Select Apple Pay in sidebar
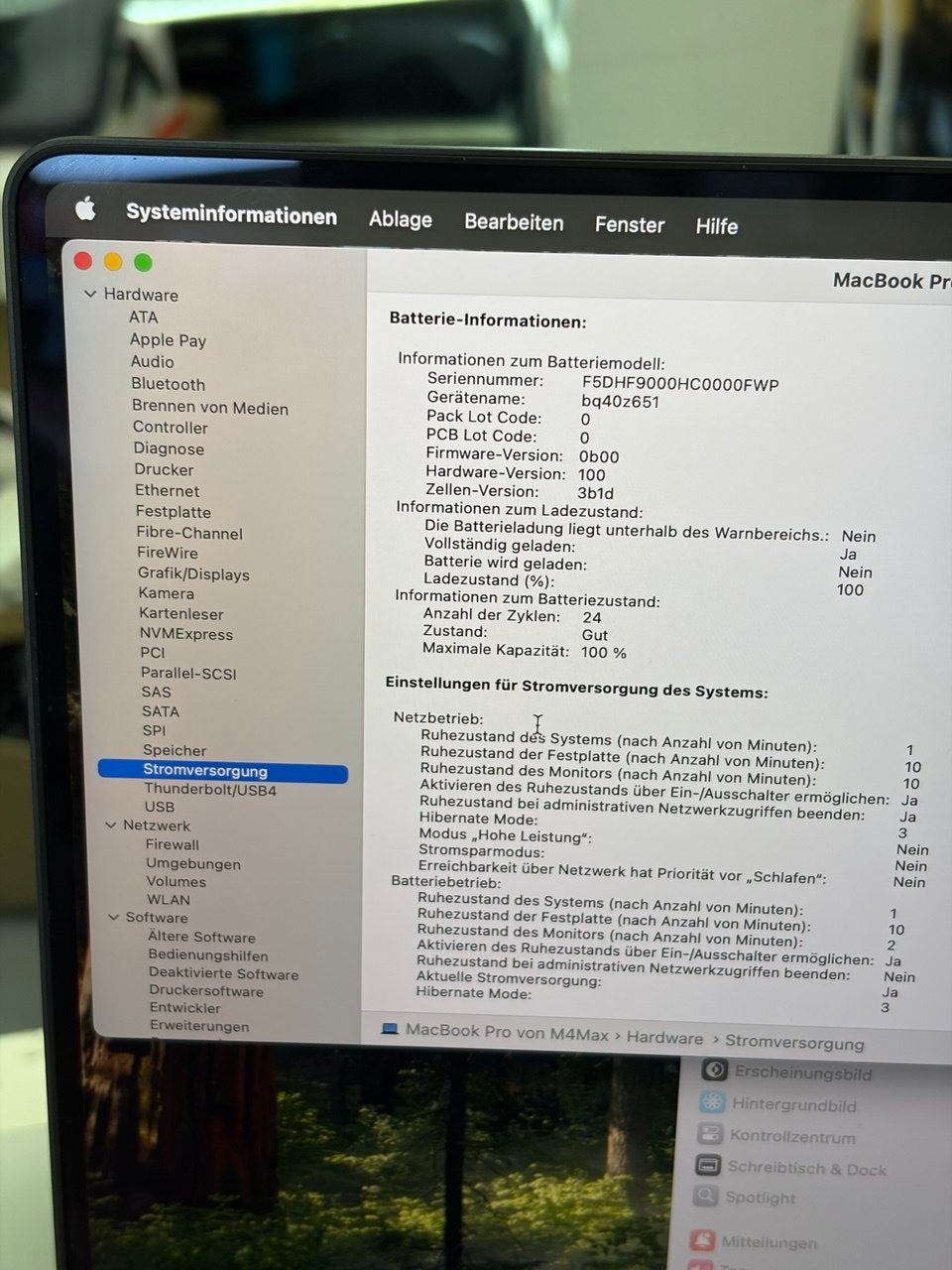This screenshot has height=1270, width=952. point(168,339)
